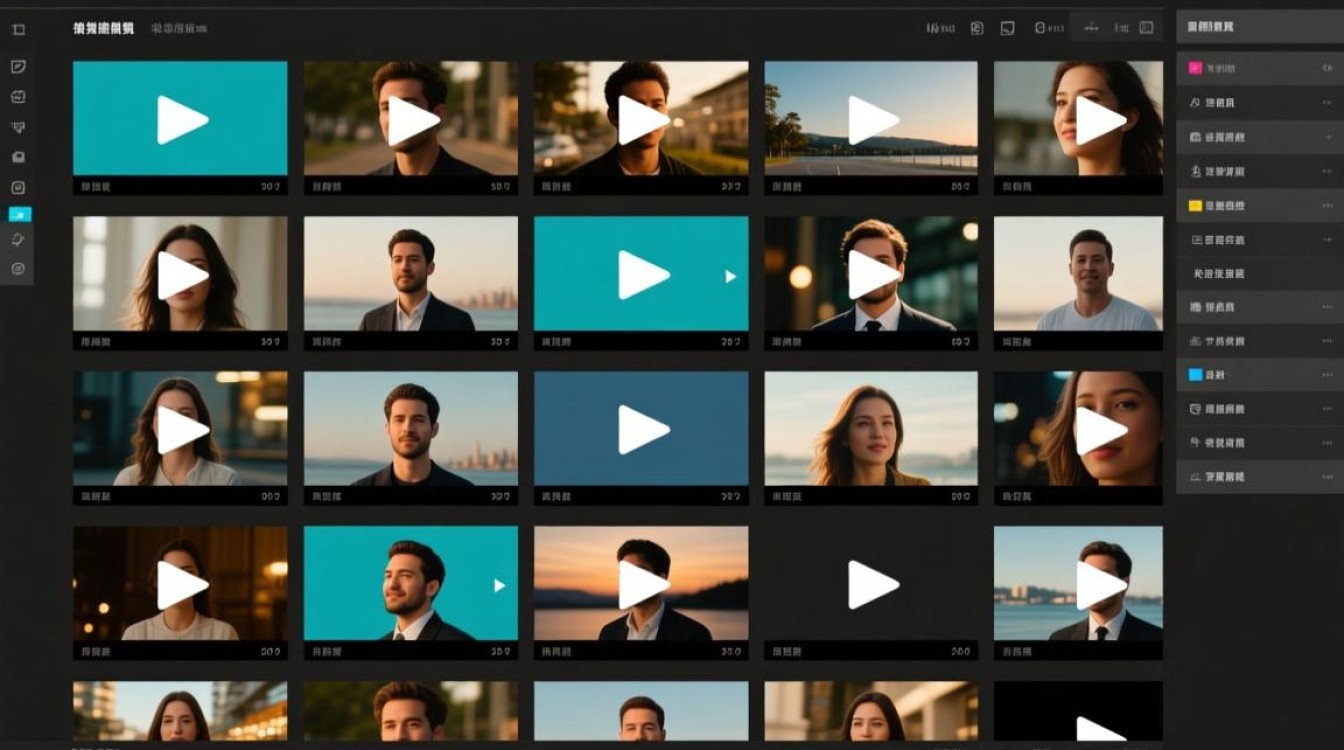
Task: Expand options on the pink-tagged panel row
Action: [x=1327, y=69]
